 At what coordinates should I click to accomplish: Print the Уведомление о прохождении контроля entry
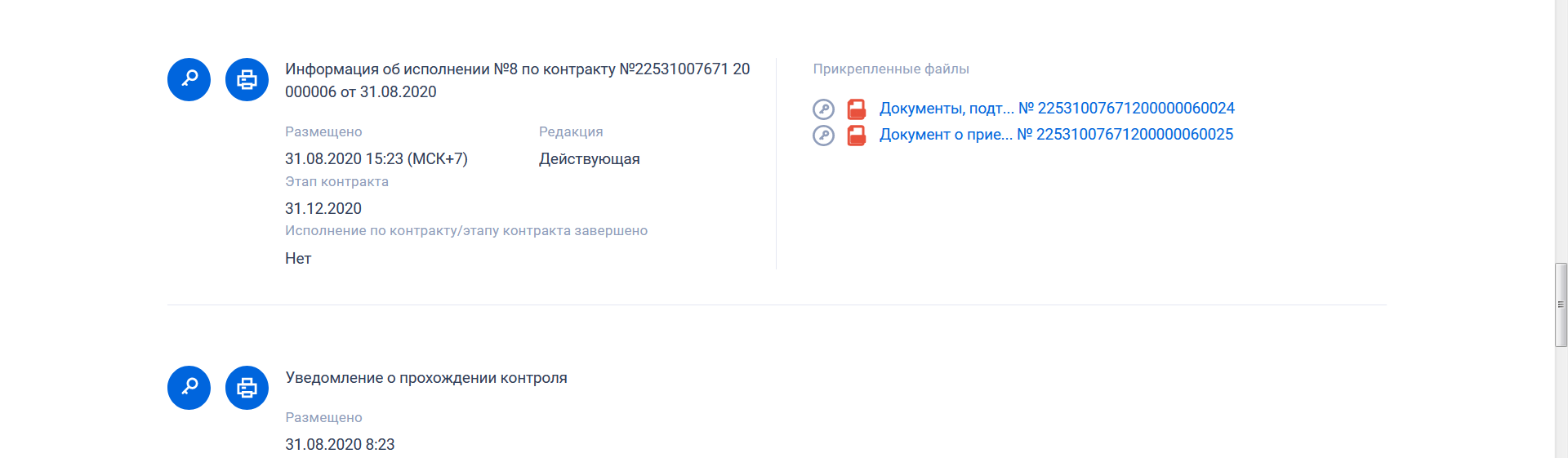pyautogui.click(x=247, y=387)
